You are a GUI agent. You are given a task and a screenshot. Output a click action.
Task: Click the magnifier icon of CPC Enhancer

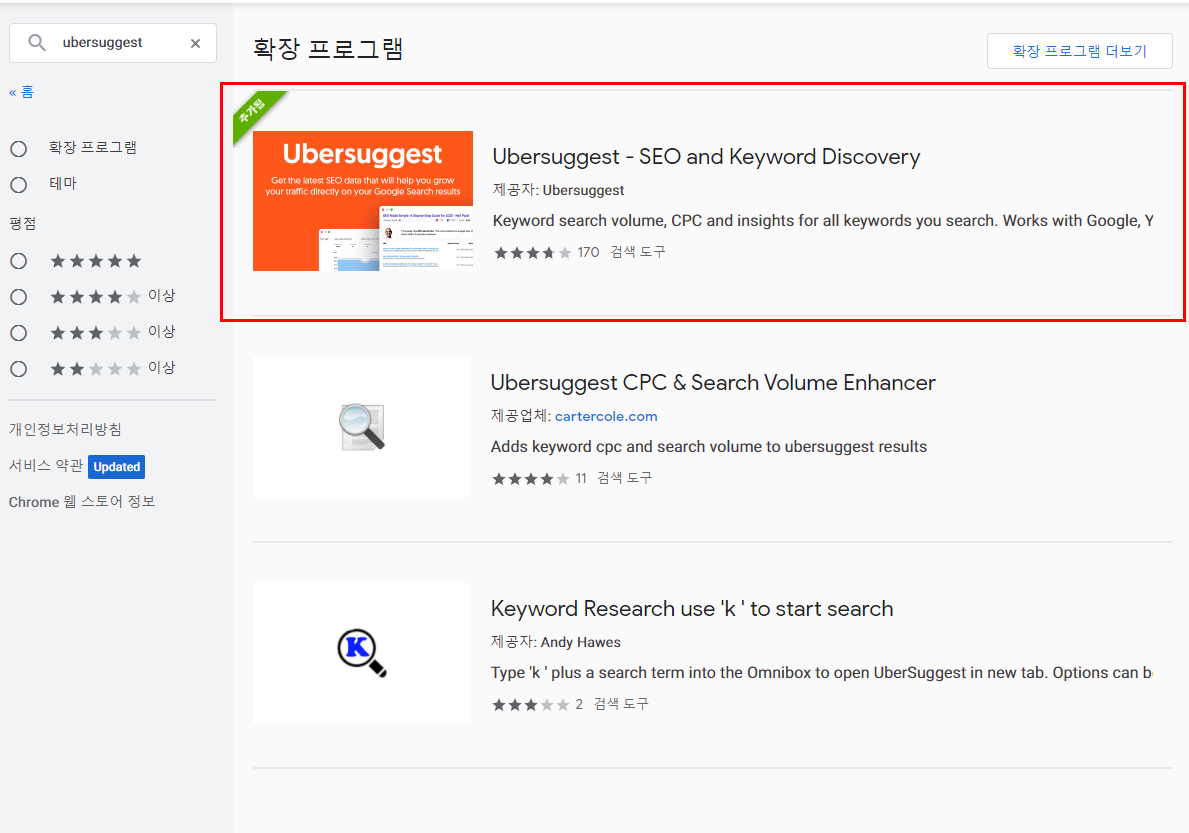tap(362, 427)
